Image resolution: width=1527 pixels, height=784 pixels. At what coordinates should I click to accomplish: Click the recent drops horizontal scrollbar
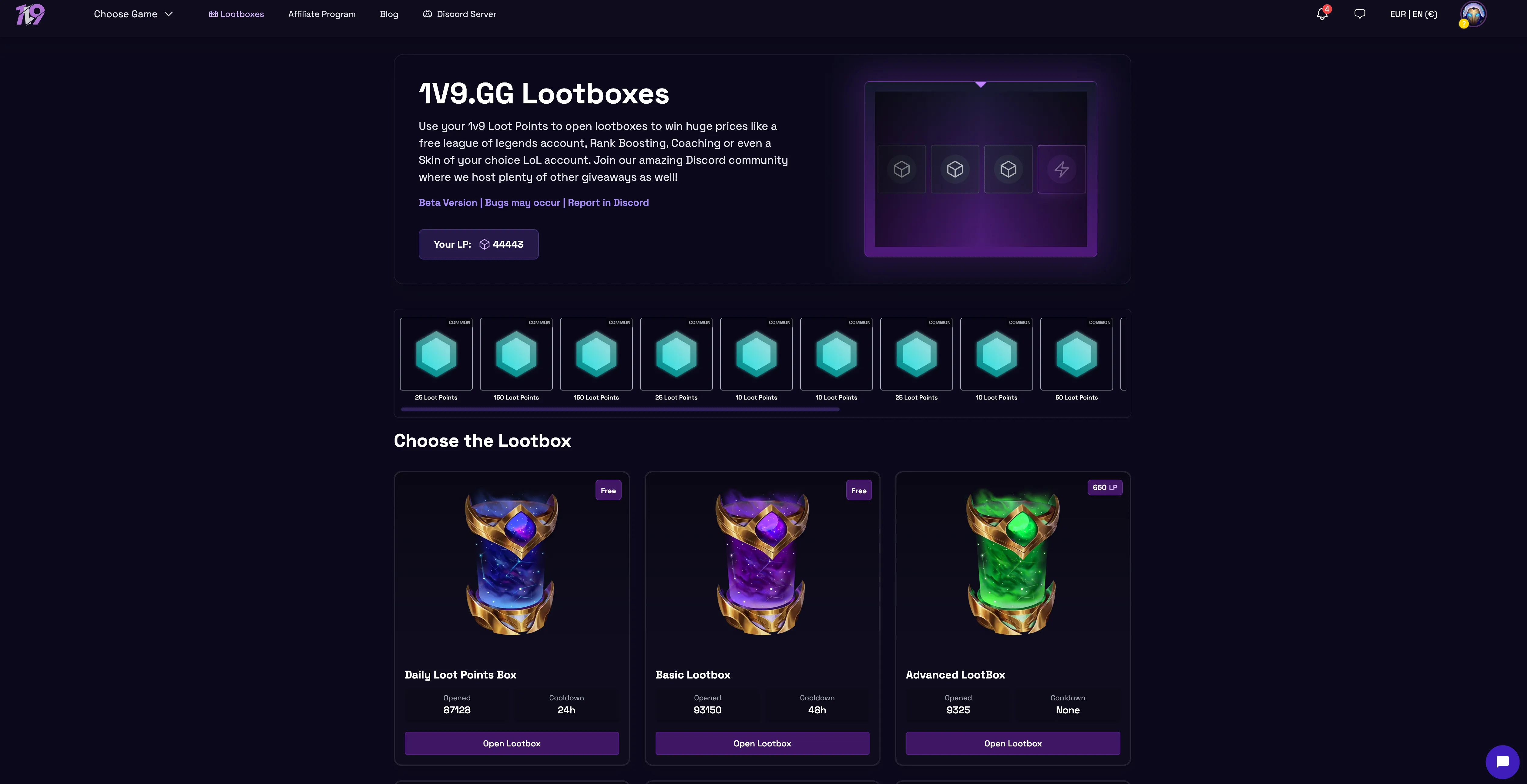click(x=620, y=410)
